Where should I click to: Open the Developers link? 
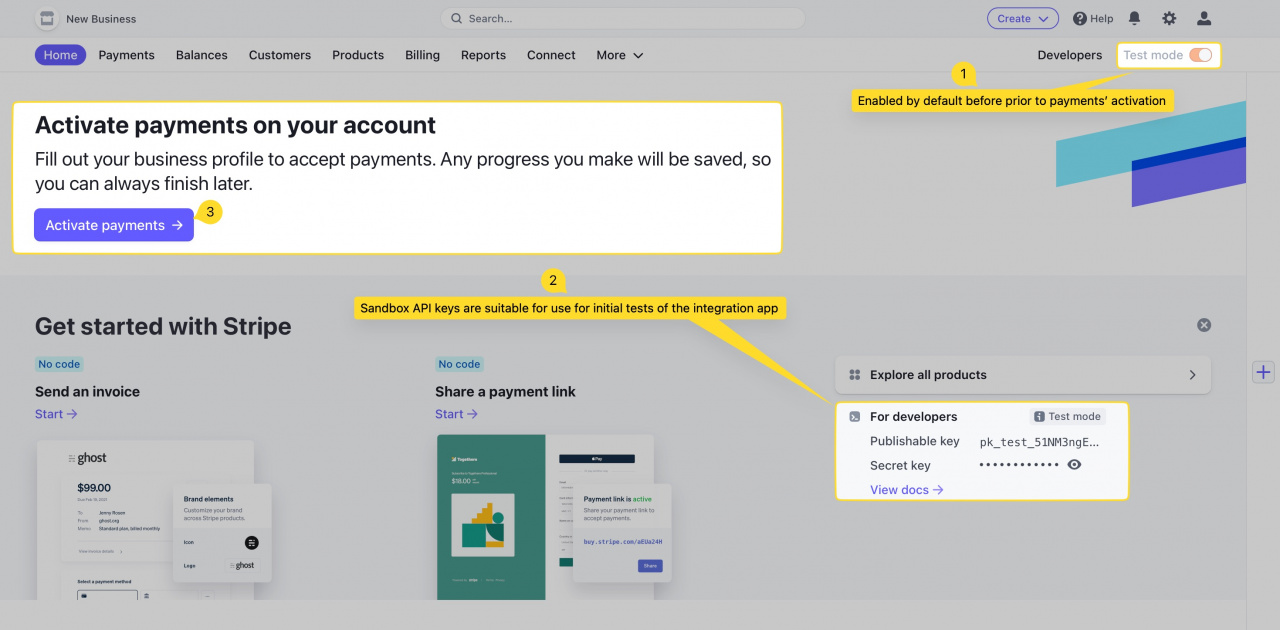1070,55
